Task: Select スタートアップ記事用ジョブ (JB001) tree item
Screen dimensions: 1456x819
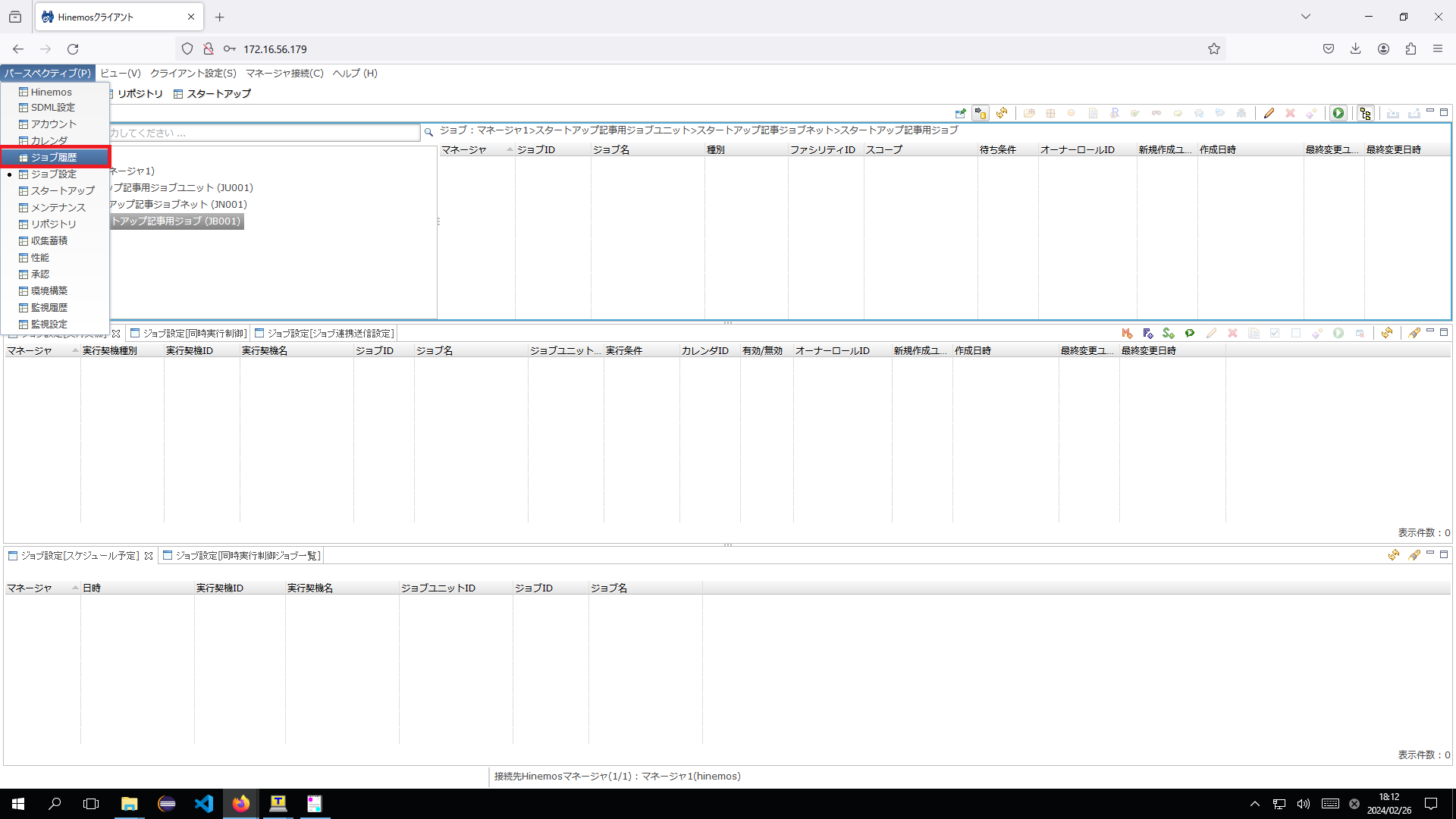Action: (x=177, y=221)
